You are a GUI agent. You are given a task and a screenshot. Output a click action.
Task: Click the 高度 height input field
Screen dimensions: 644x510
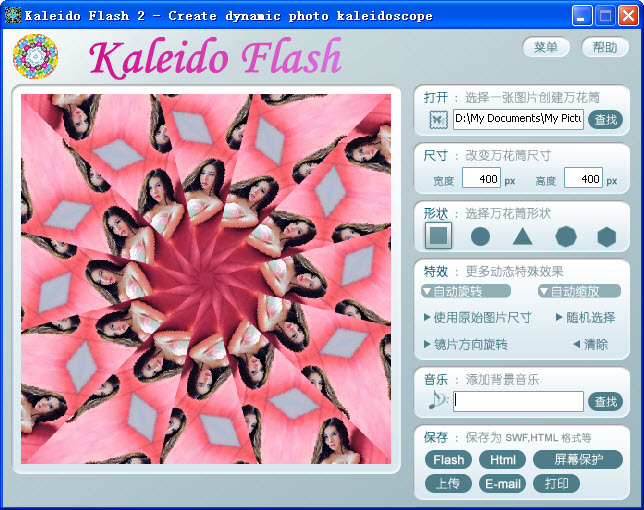click(583, 178)
